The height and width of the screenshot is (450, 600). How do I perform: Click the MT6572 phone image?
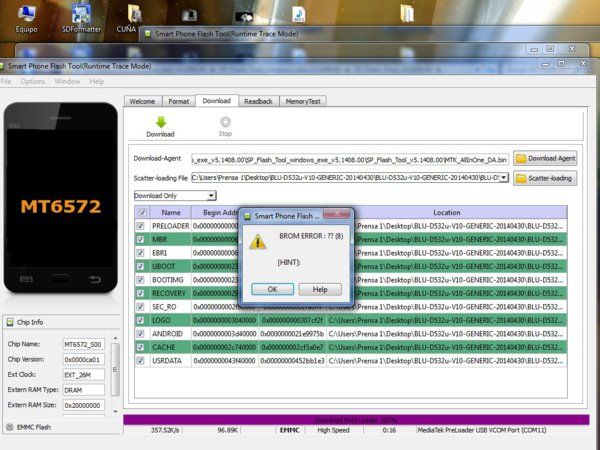pyautogui.click(x=61, y=197)
